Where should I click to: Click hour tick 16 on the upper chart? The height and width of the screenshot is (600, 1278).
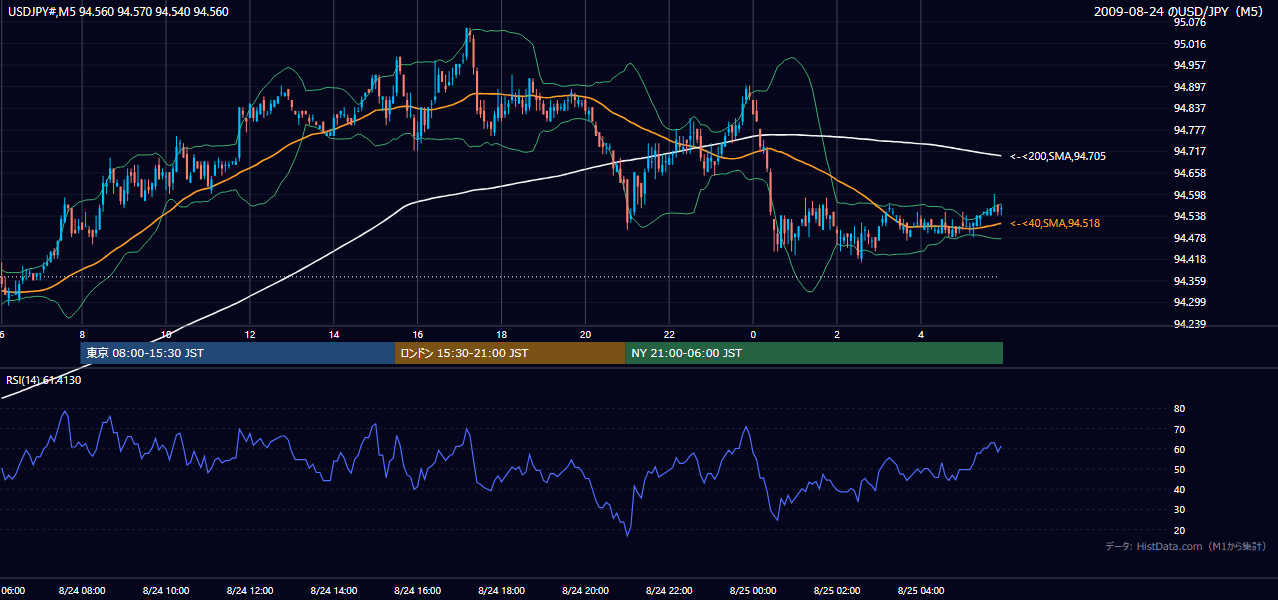point(418,335)
